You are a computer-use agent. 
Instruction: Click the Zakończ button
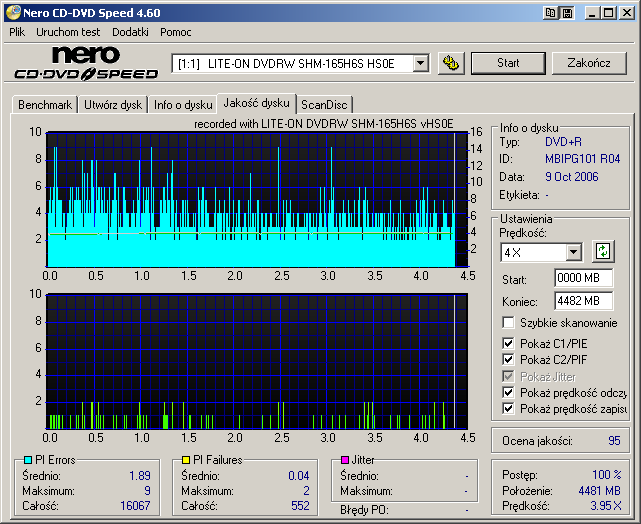pos(589,63)
